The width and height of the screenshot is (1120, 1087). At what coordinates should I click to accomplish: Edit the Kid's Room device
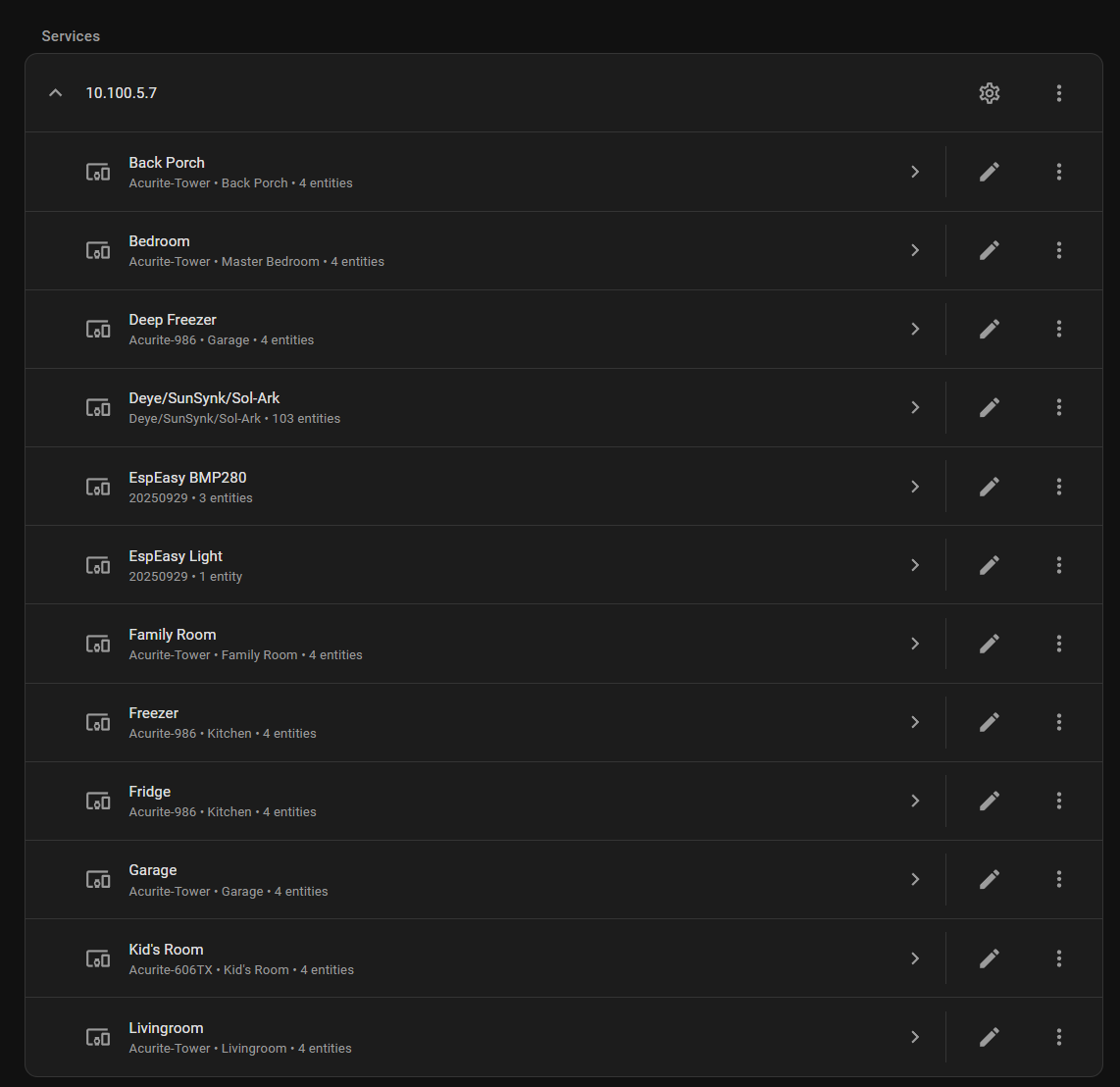coord(990,958)
